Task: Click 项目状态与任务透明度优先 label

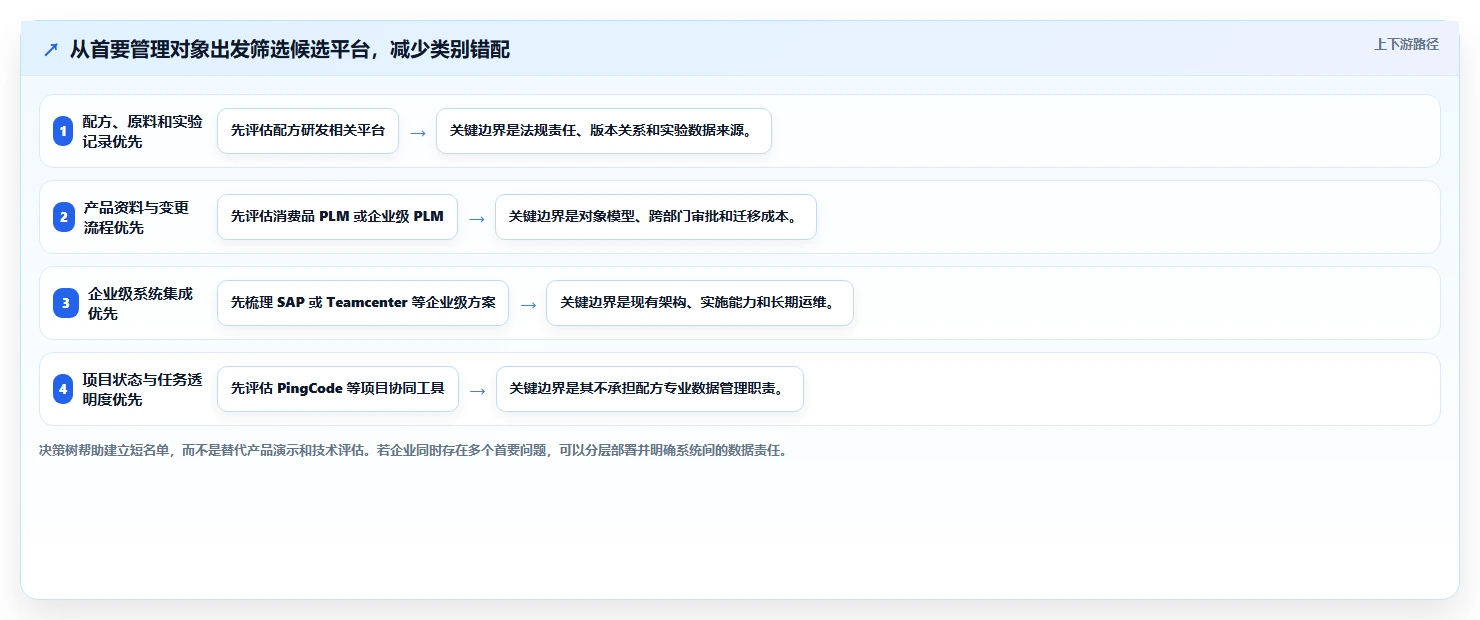Action: (x=142, y=389)
